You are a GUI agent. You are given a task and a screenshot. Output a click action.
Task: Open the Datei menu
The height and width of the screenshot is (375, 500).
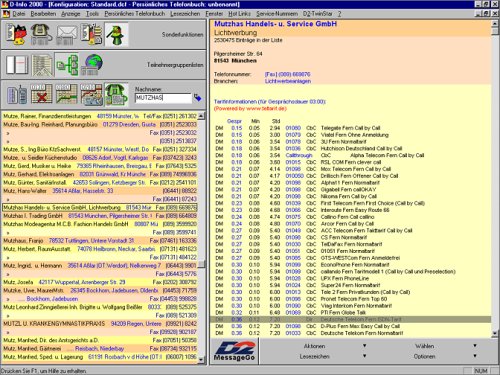tap(19, 14)
